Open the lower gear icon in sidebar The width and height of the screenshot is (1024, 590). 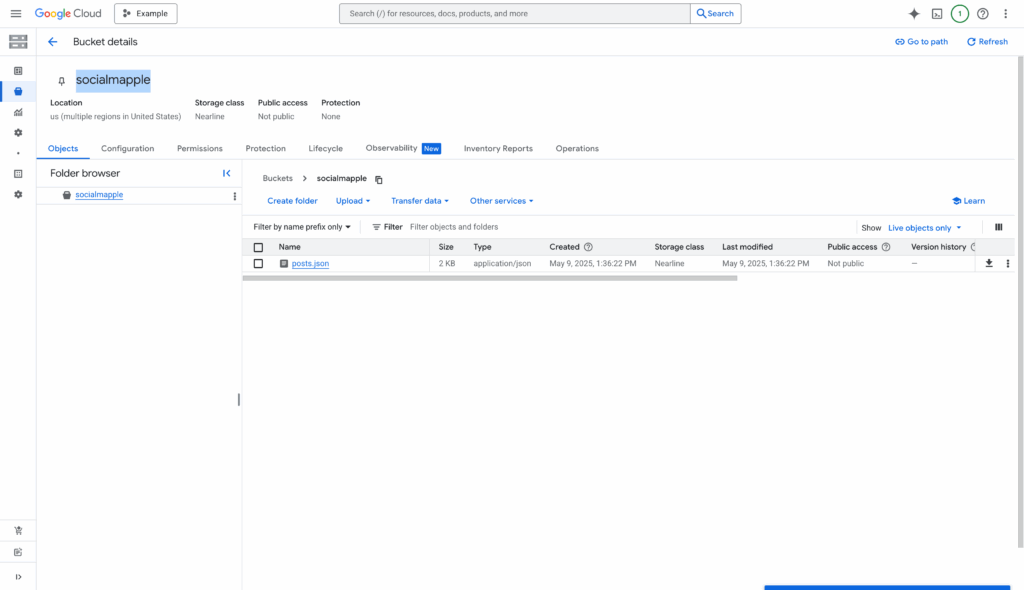click(18, 195)
